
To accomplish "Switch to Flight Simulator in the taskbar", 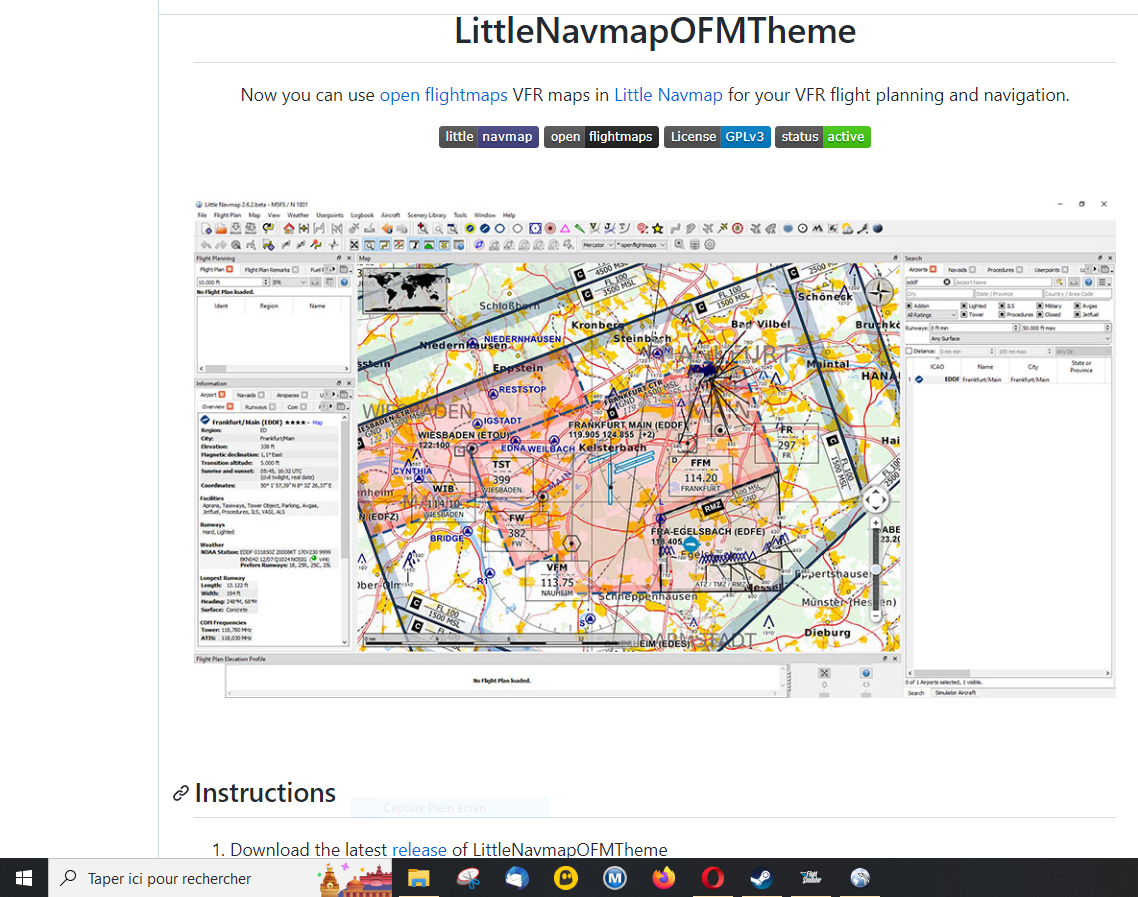I will tap(811, 878).
